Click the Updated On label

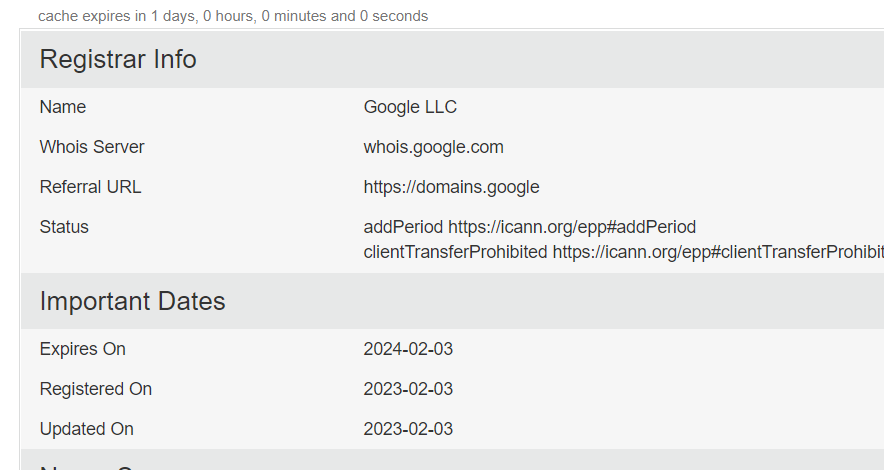click(86, 429)
